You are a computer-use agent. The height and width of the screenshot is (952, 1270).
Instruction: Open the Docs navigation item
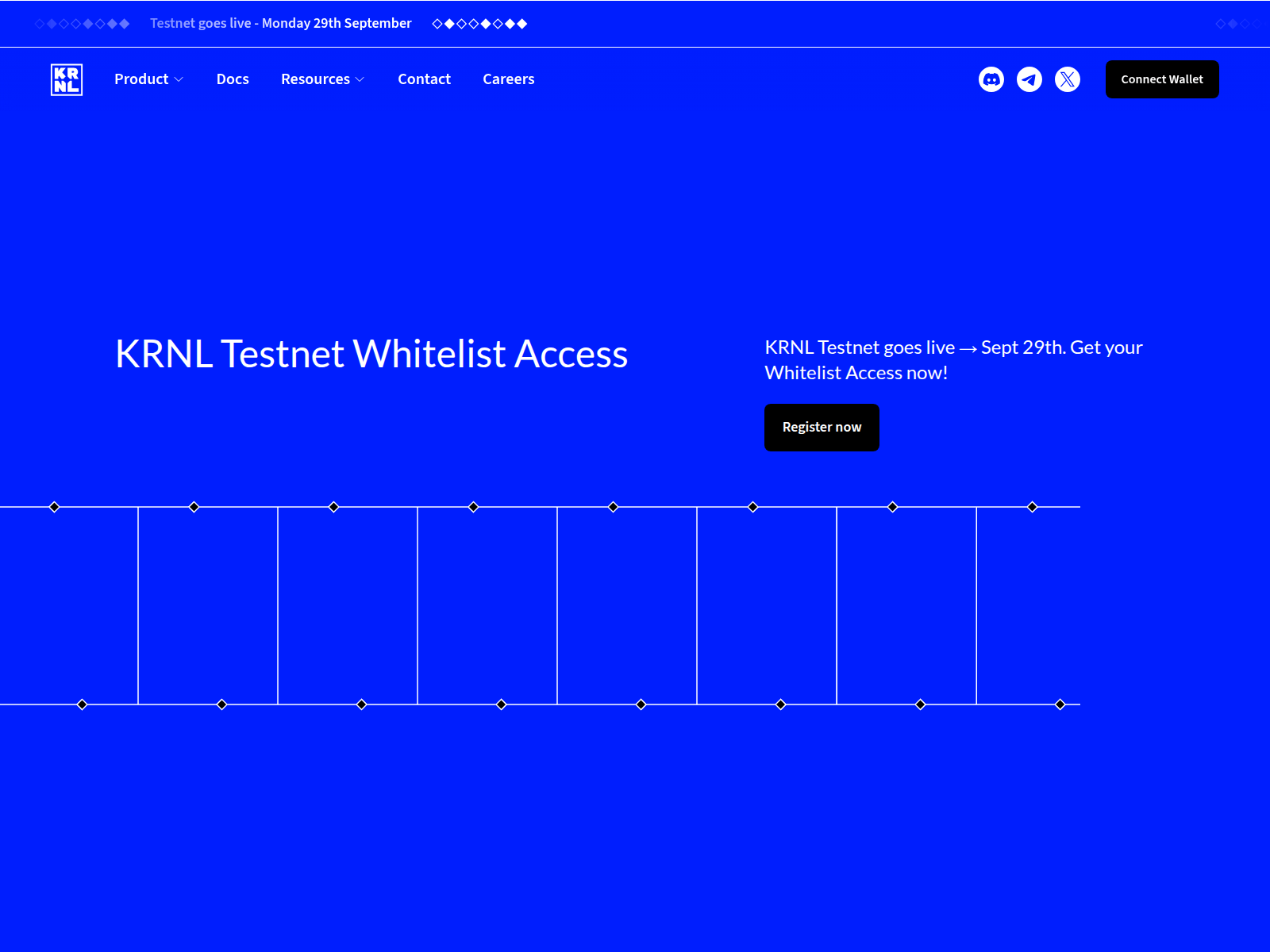coord(233,79)
